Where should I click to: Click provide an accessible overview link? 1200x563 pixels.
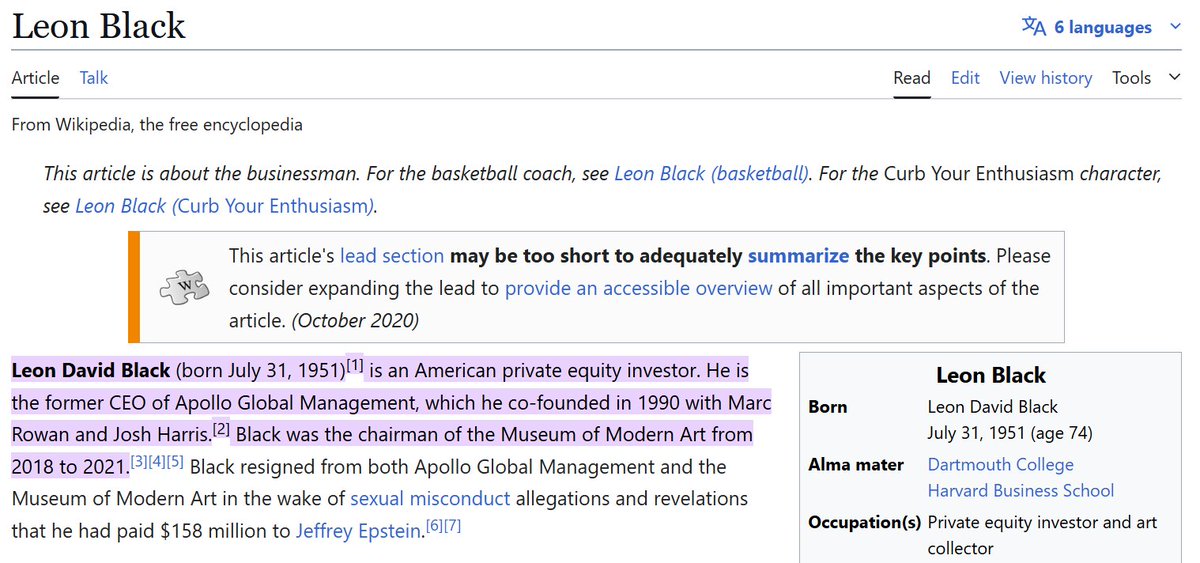coord(638,289)
